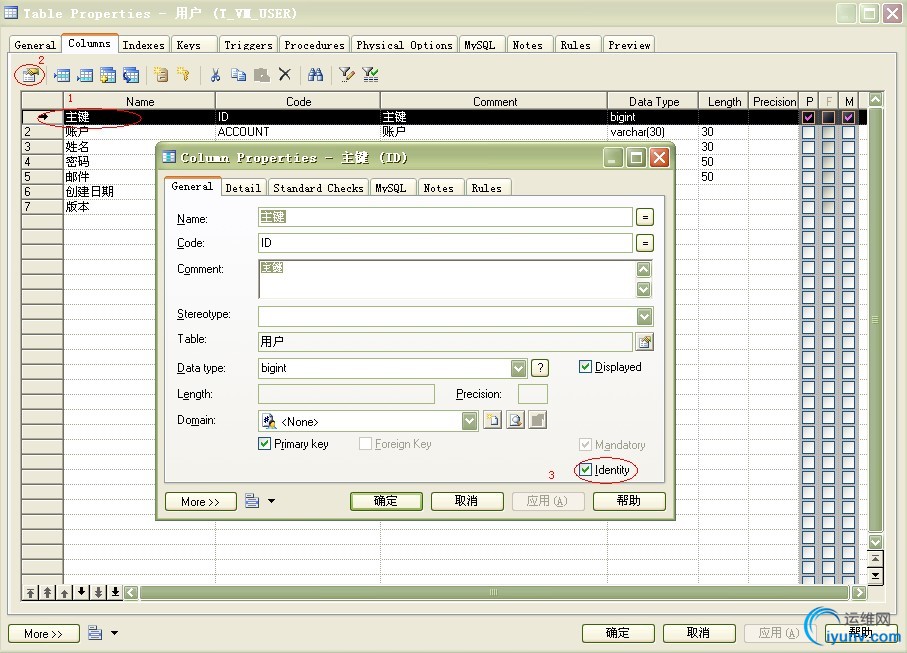Open dropdown arrow beside Table Properties menu icon
The width and height of the screenshot is (907, 653).
coord(115,633)
